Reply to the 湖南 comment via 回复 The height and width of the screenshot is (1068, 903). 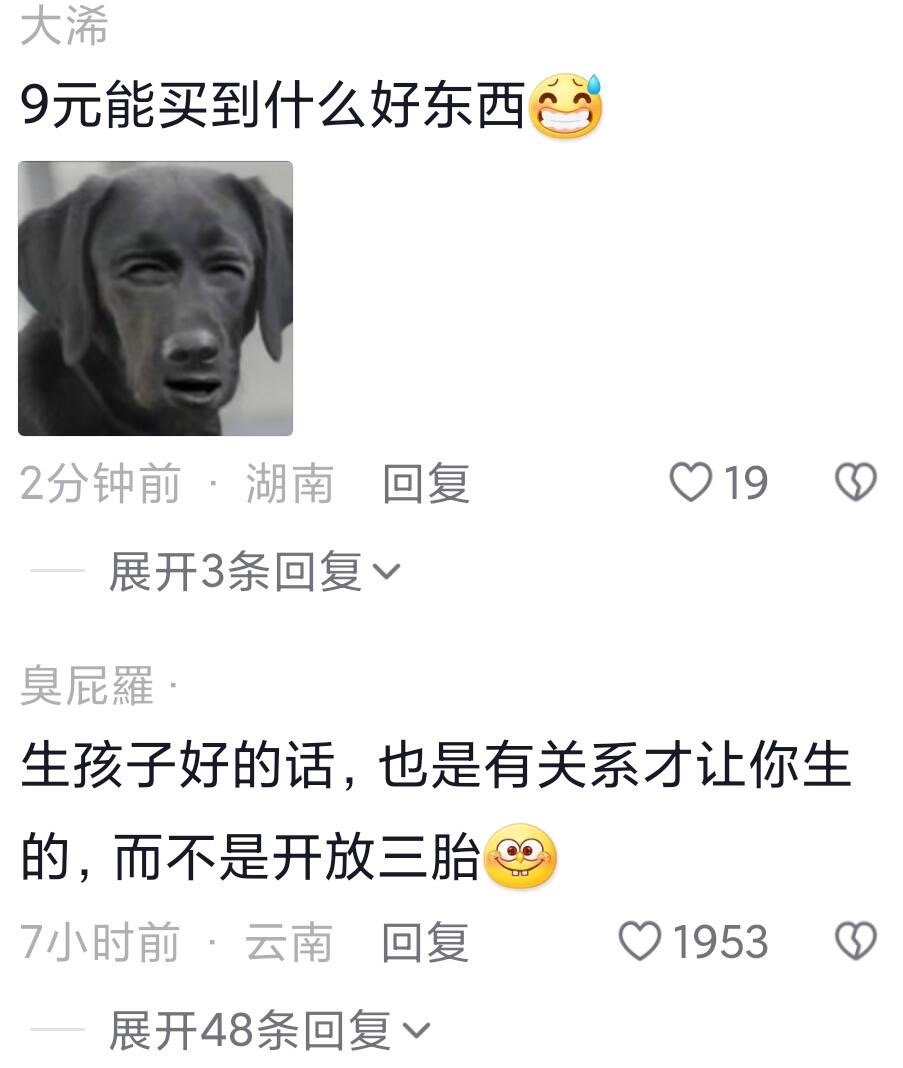click(426, 483)
